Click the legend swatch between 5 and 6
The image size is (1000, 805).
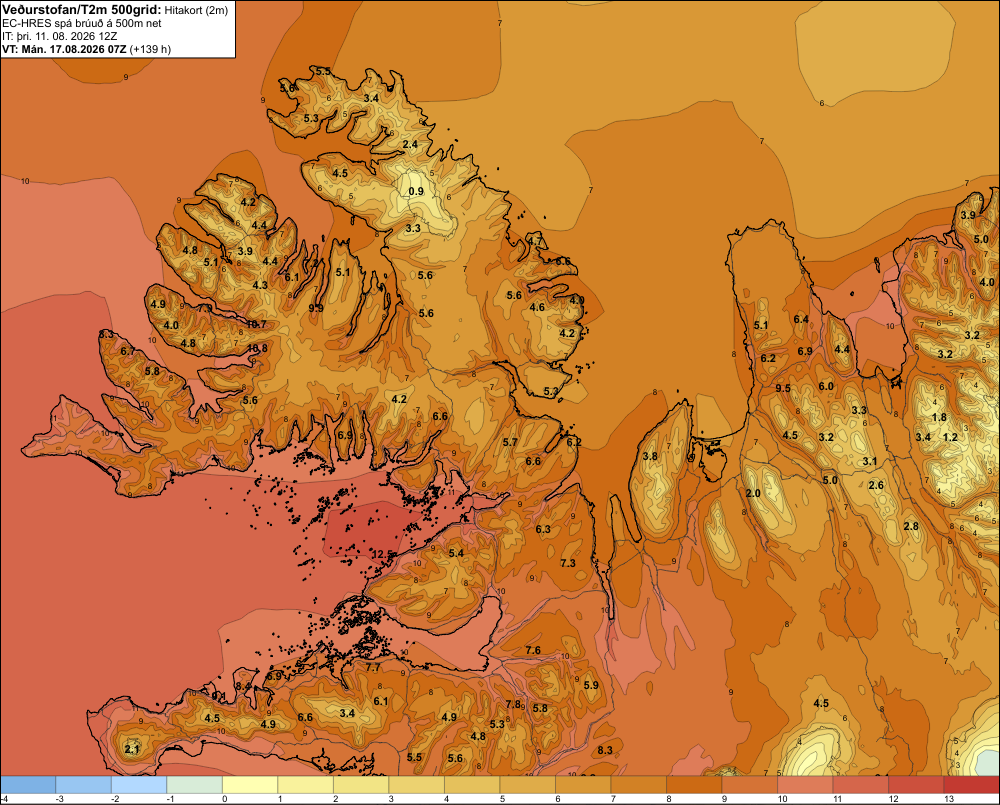527,785
